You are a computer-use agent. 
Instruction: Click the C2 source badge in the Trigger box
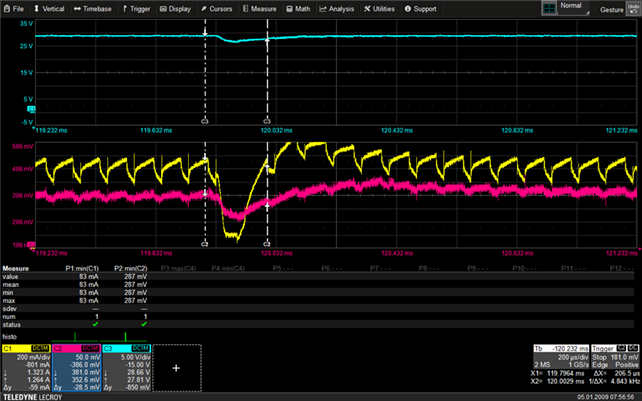tap(622, 348)
